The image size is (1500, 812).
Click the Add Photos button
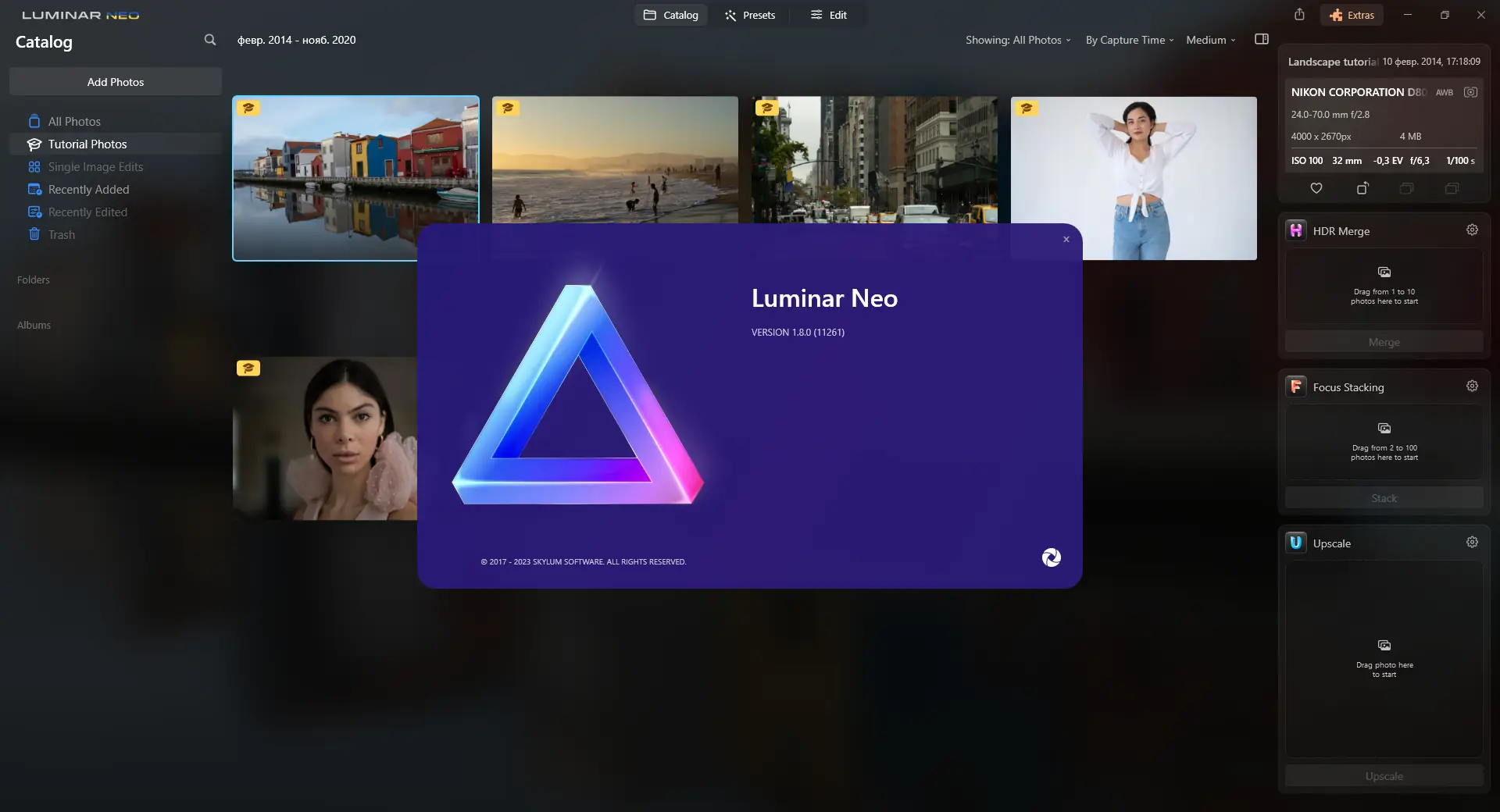pos(116,82)
